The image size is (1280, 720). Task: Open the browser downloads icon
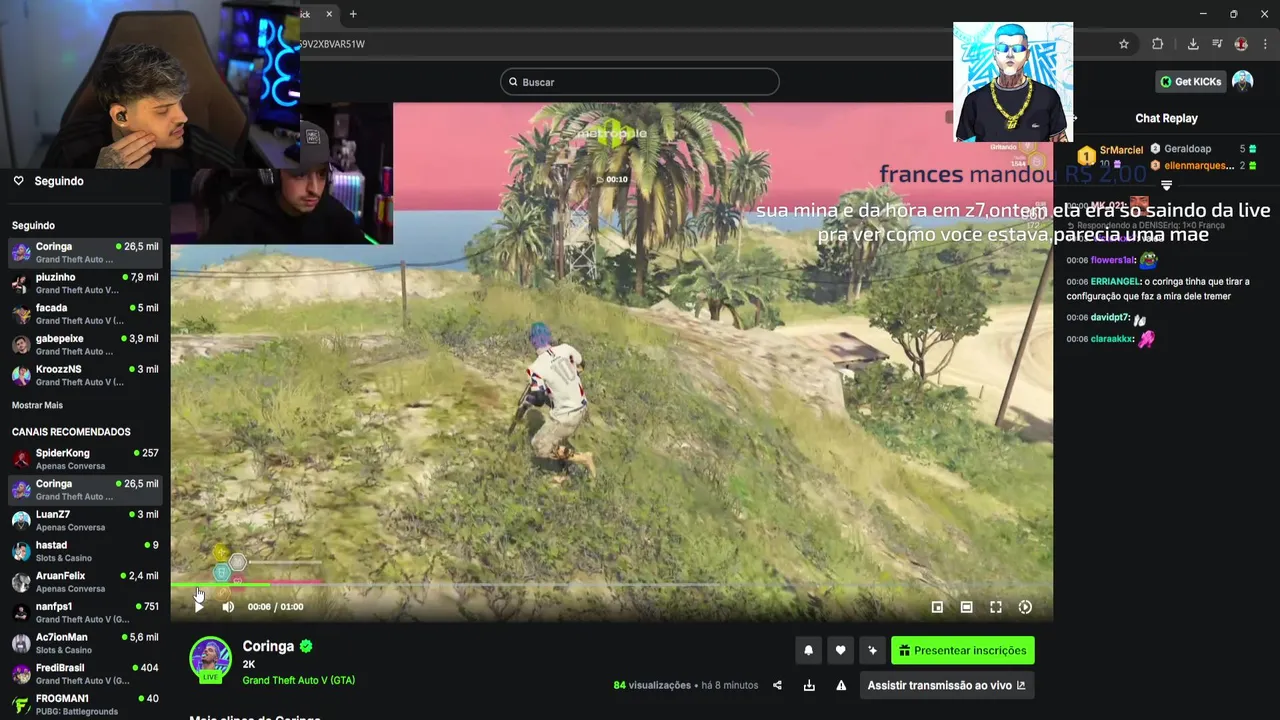[x=1193, y=44]
